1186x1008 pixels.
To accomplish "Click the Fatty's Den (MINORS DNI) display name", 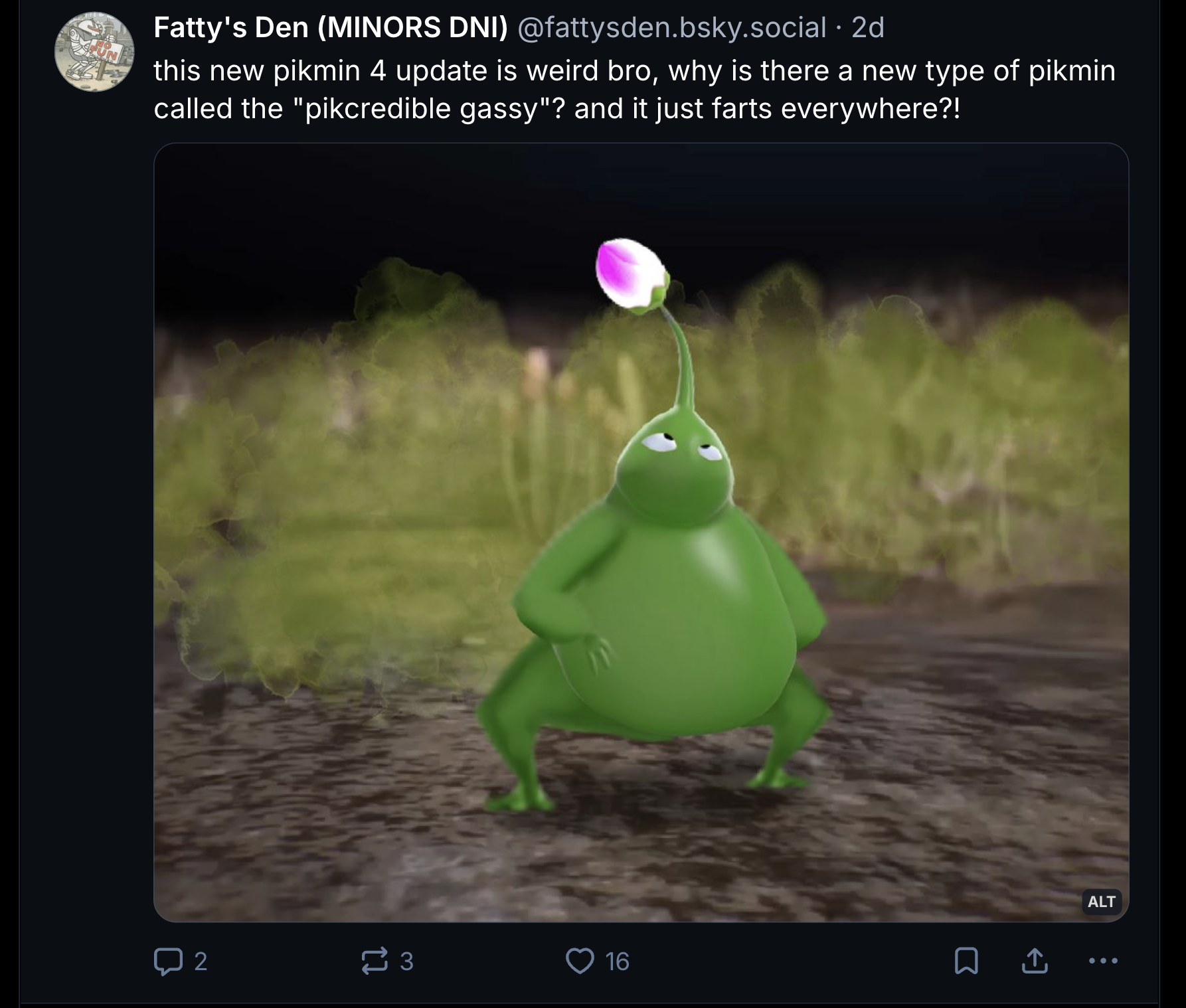I will [x=330, y=28].
